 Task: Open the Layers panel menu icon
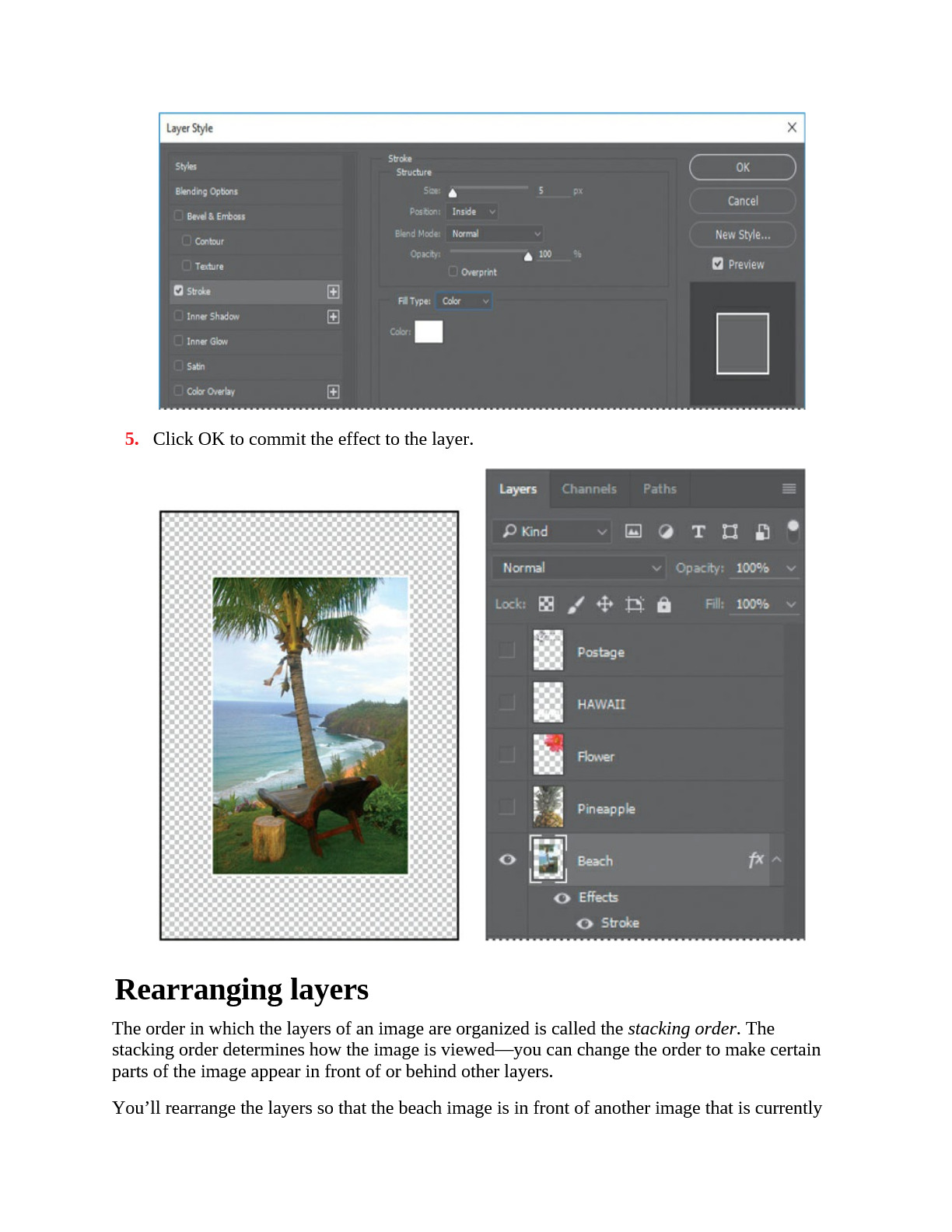[789, 488]
